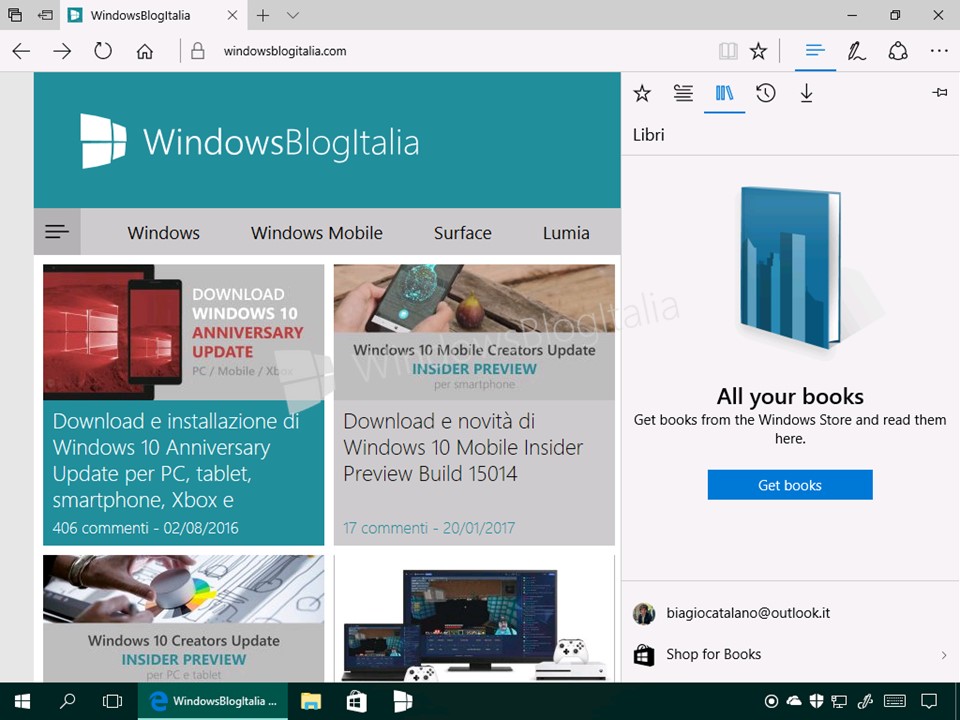Click the blue book illustration
The width and height of the screenshot is (960, 720).
[790, 268]
